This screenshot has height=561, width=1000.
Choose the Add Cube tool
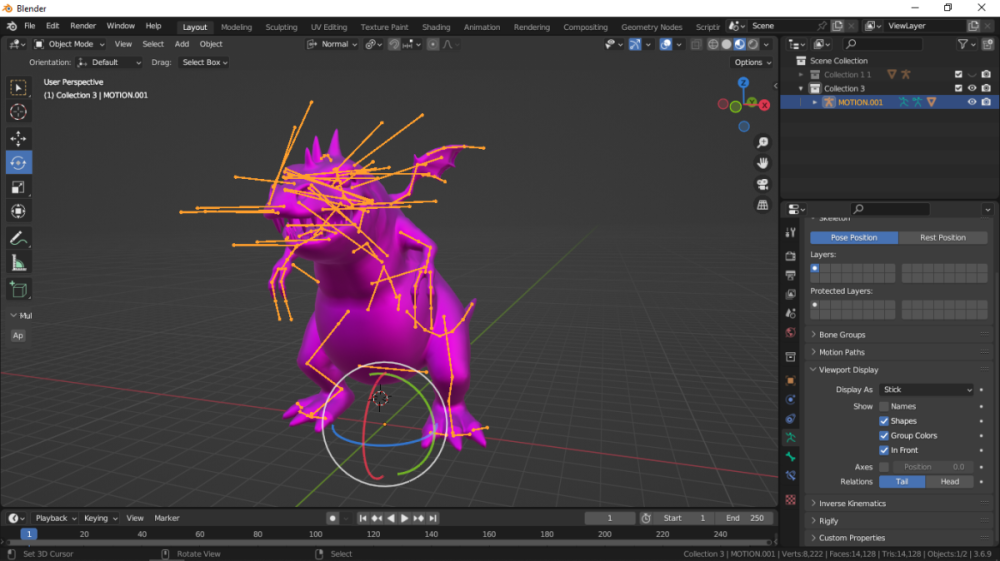pyautogui.click(x=18, y=289)
